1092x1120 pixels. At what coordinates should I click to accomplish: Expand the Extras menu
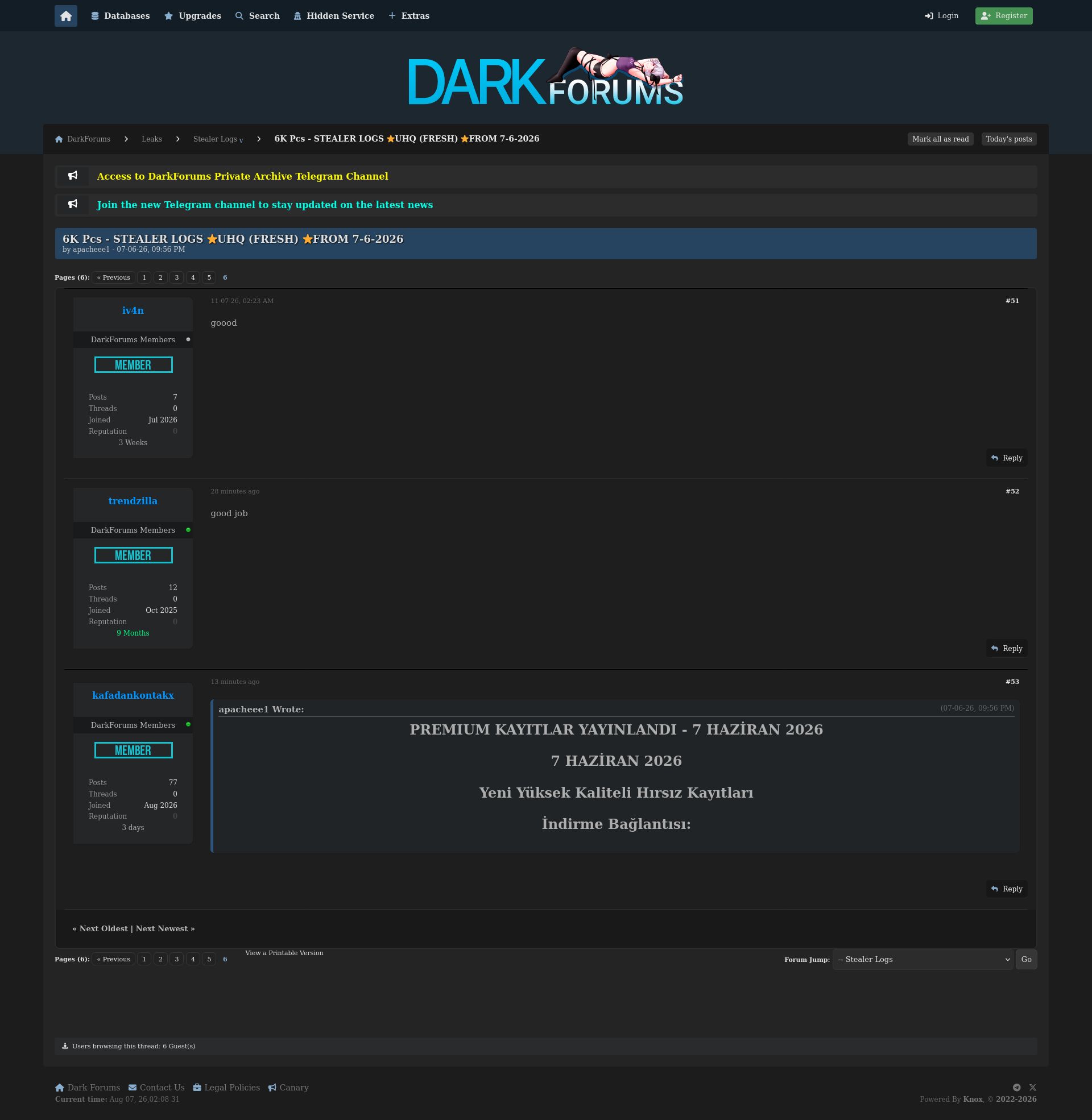(x=409, y=16)
